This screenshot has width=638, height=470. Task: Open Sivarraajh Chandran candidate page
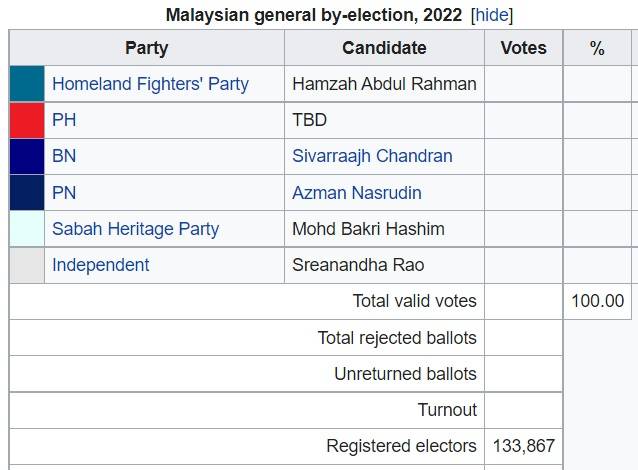(x=372, y=156)
